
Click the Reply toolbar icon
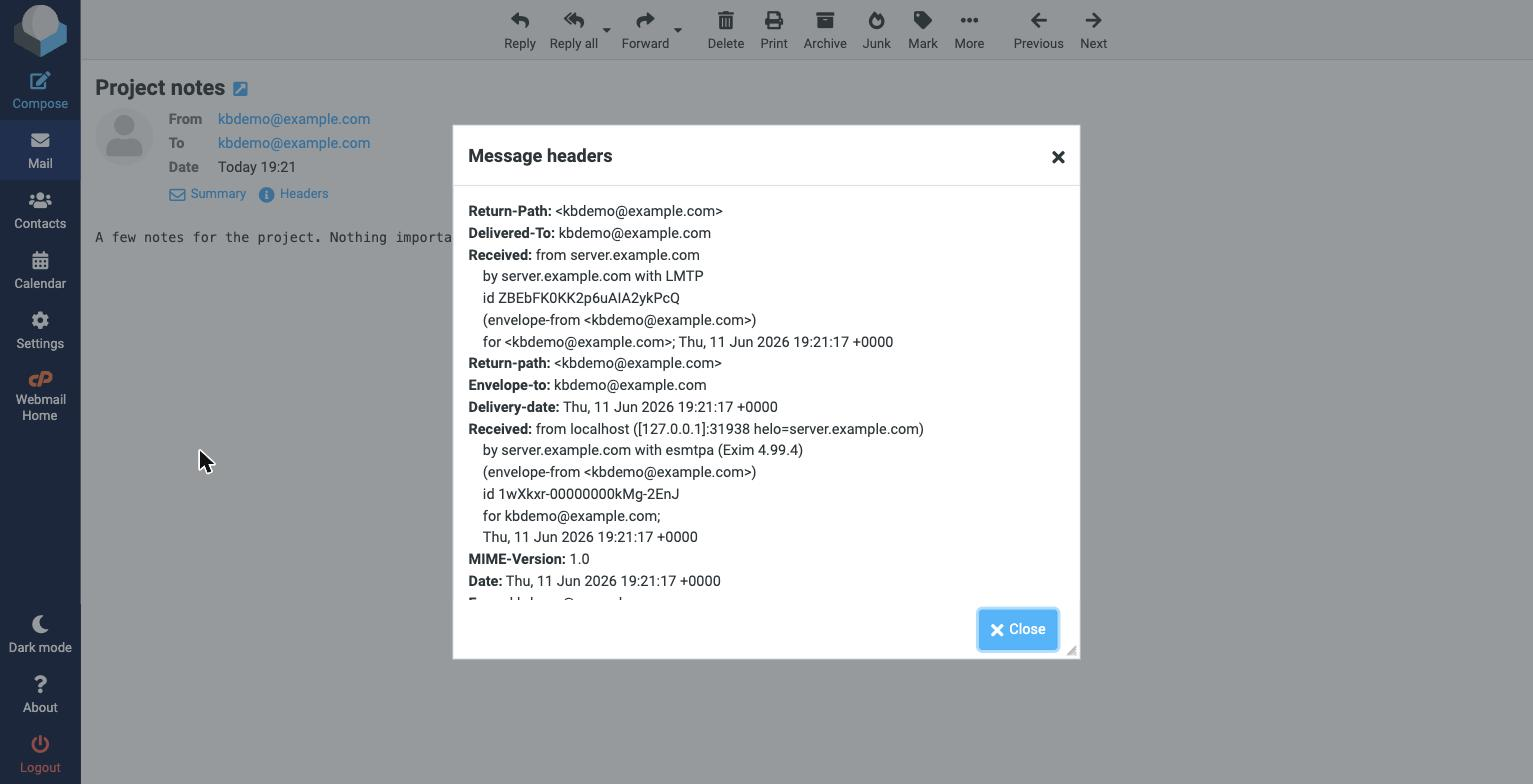point(519,30)
